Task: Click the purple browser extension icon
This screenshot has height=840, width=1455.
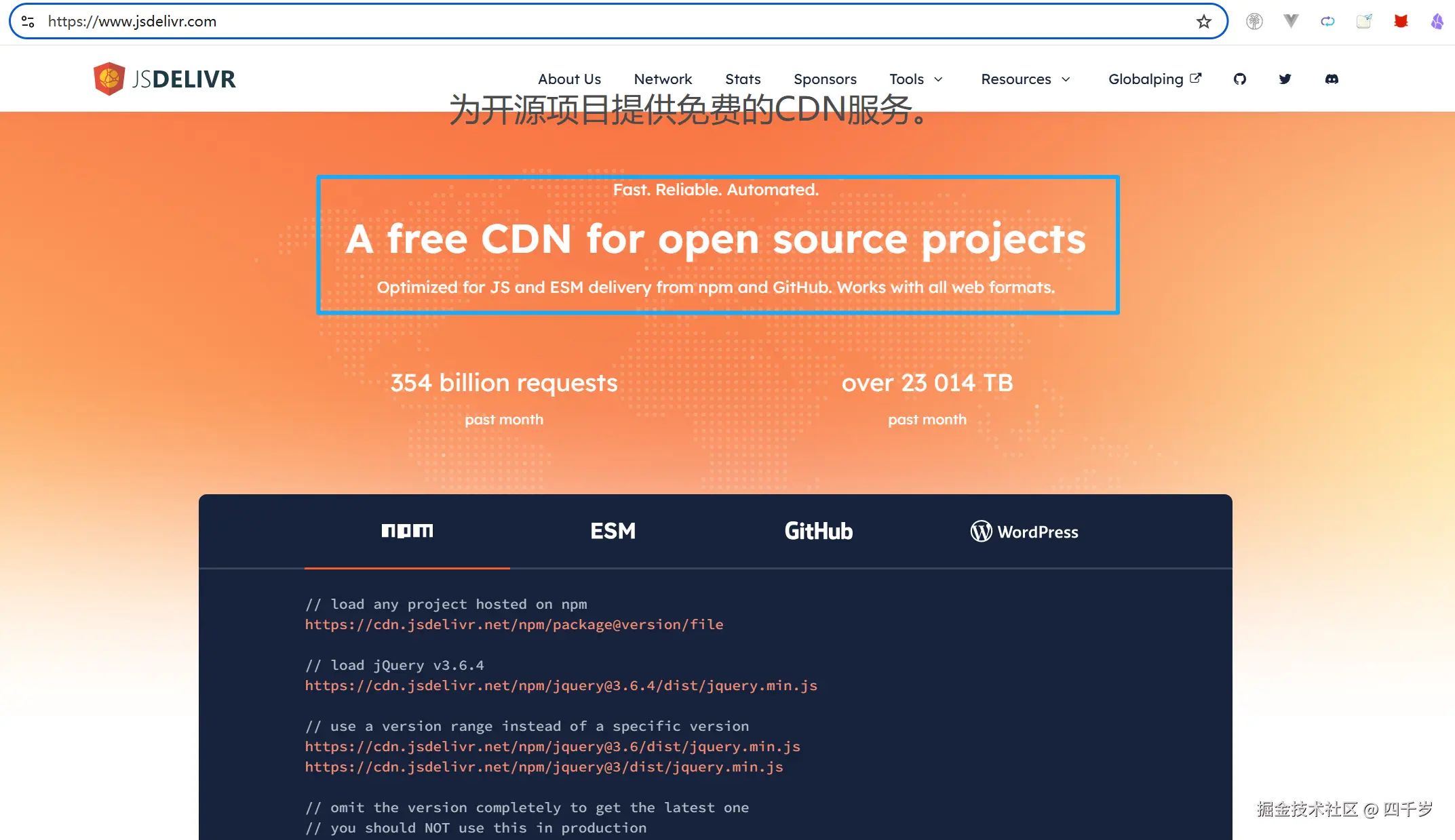Action: click(1437, 22)
